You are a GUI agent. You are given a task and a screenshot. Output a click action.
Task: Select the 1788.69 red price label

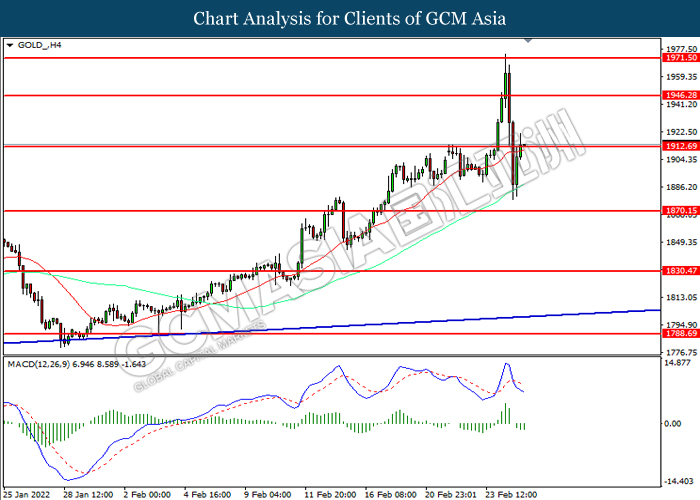point(681,333)
